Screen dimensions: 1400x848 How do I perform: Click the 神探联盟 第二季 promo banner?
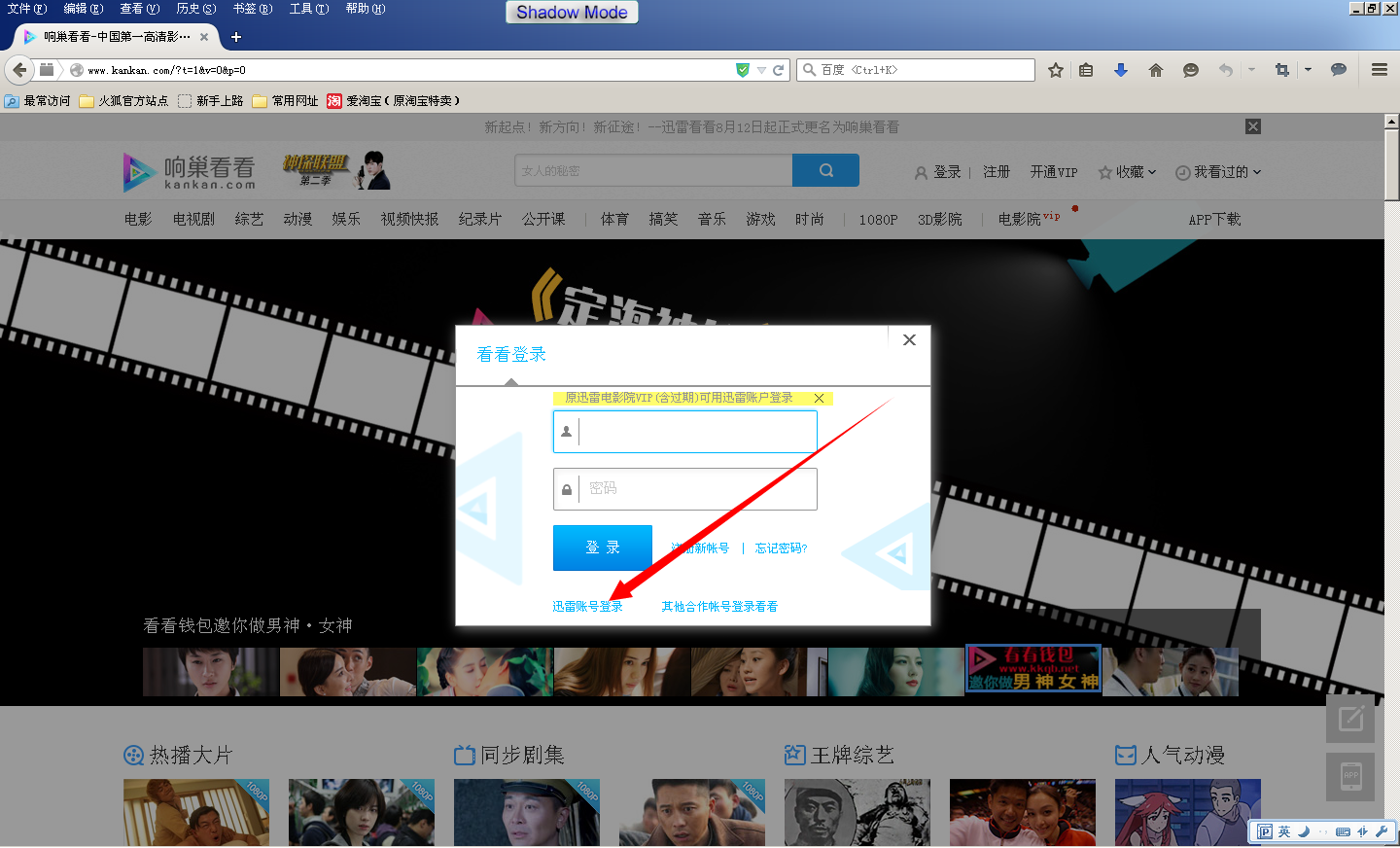[335, 170]
